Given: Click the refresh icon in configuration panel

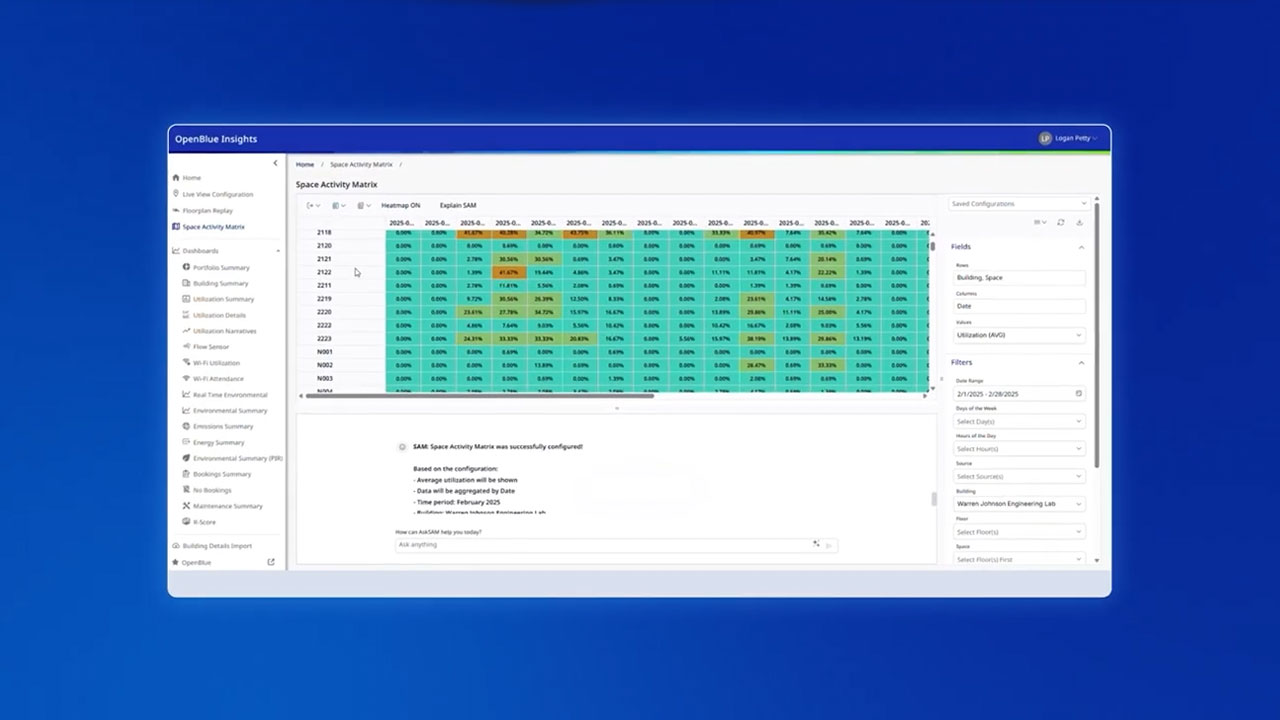Looking at the screenshot, I should point(1061,223).
